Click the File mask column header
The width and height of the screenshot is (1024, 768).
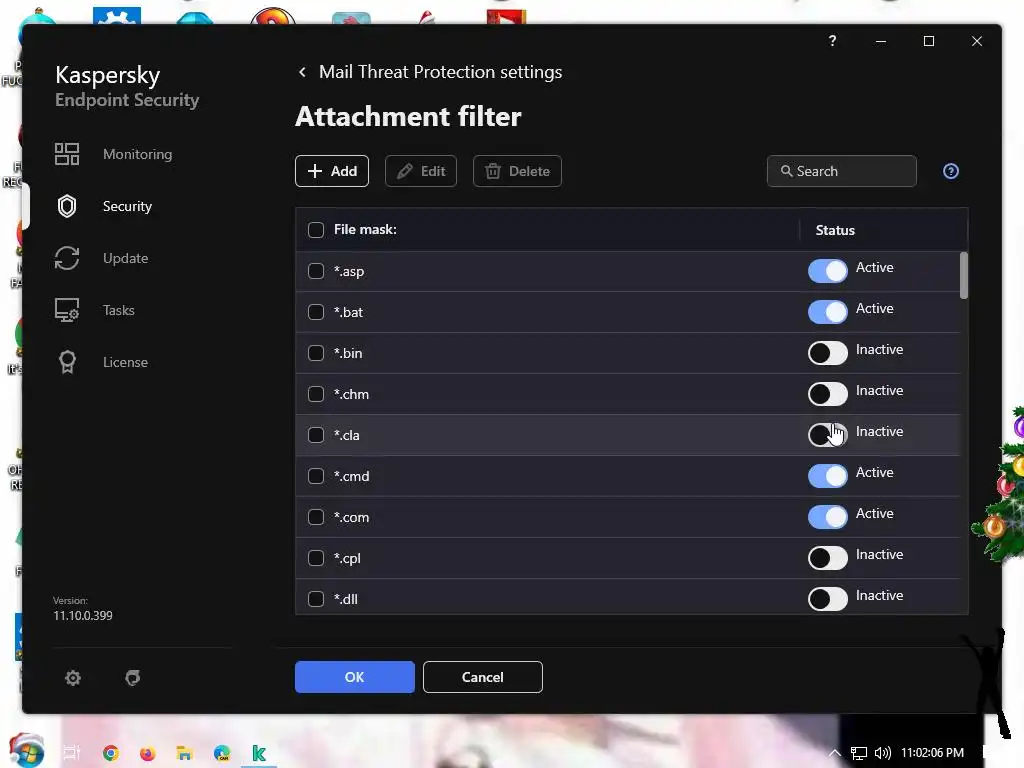coord(365,230)
